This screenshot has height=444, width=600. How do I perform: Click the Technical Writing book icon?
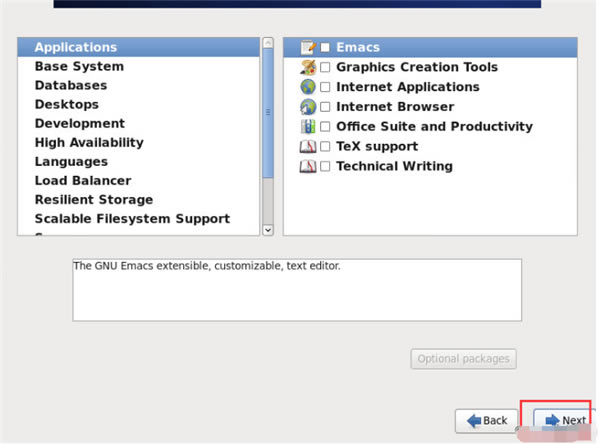[x=308, y=166]
